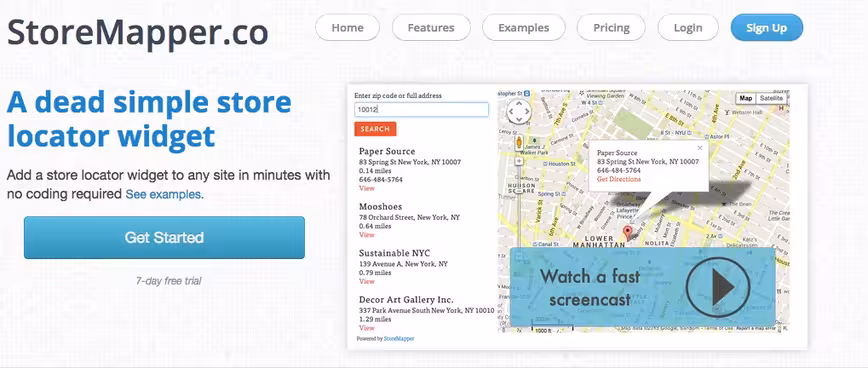Select the Paper Source store name
The width and height of the screenshot is (868, 368).
click(x=387, y=151)
